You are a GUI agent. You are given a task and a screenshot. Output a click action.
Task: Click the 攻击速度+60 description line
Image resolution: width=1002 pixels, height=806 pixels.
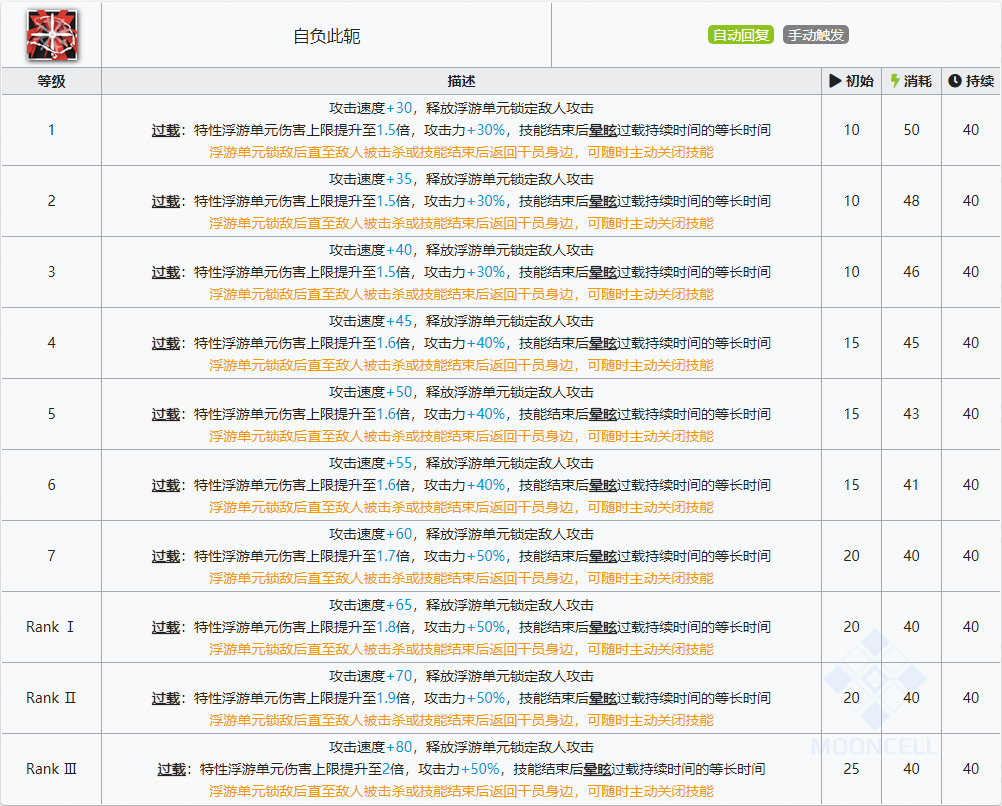(461, 534)
